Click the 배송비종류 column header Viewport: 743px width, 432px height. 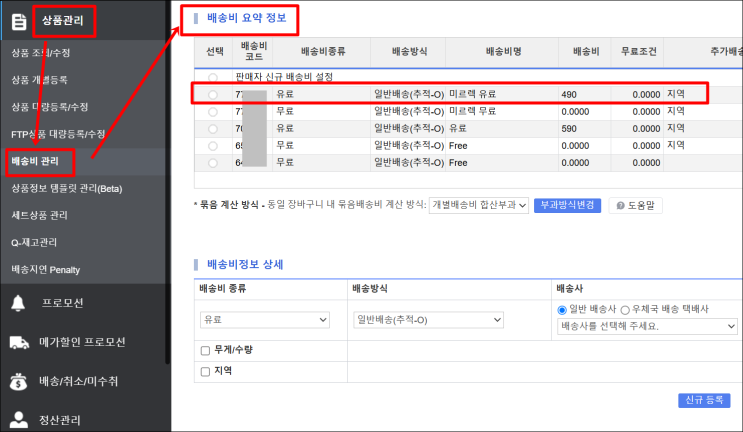click(323, 51)
